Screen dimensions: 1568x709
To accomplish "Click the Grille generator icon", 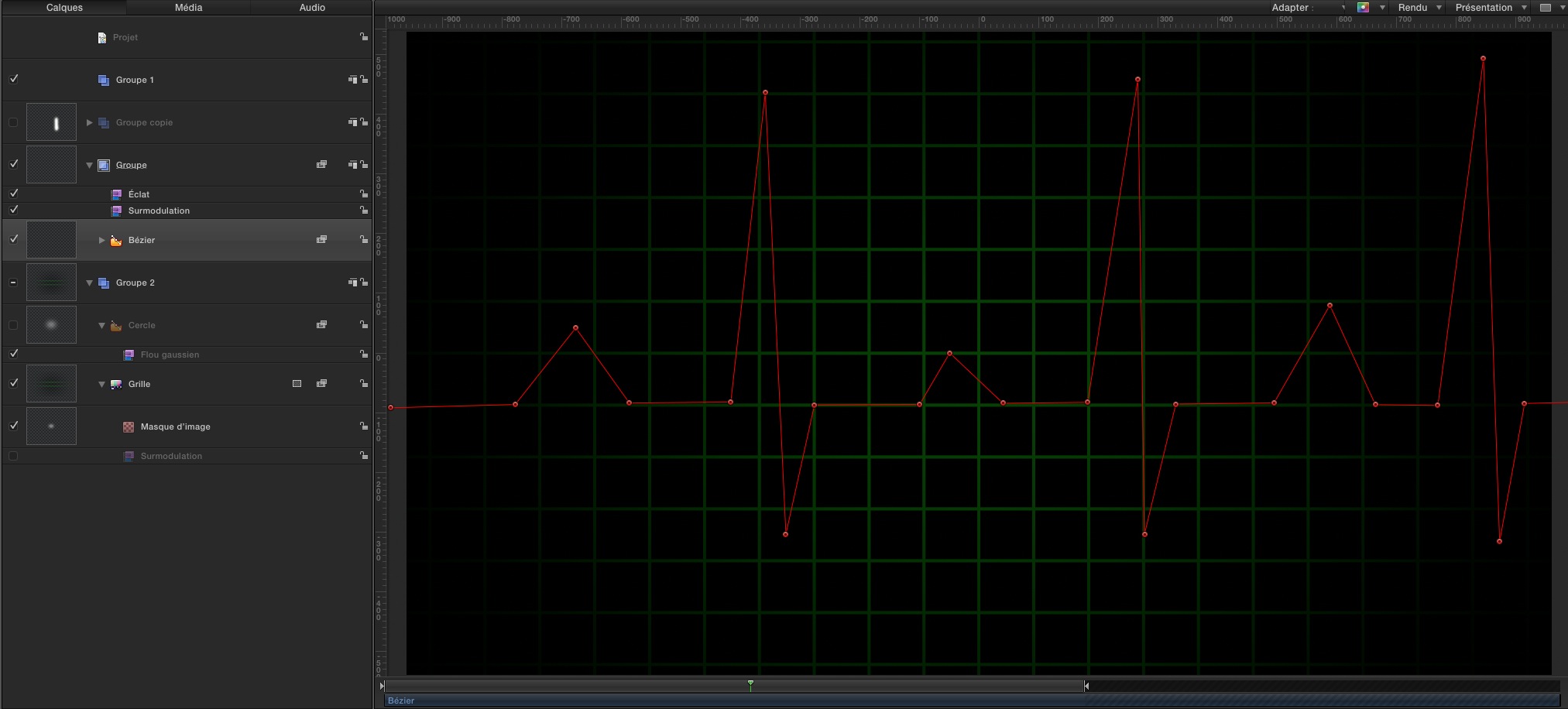I will tap(115, 384).
